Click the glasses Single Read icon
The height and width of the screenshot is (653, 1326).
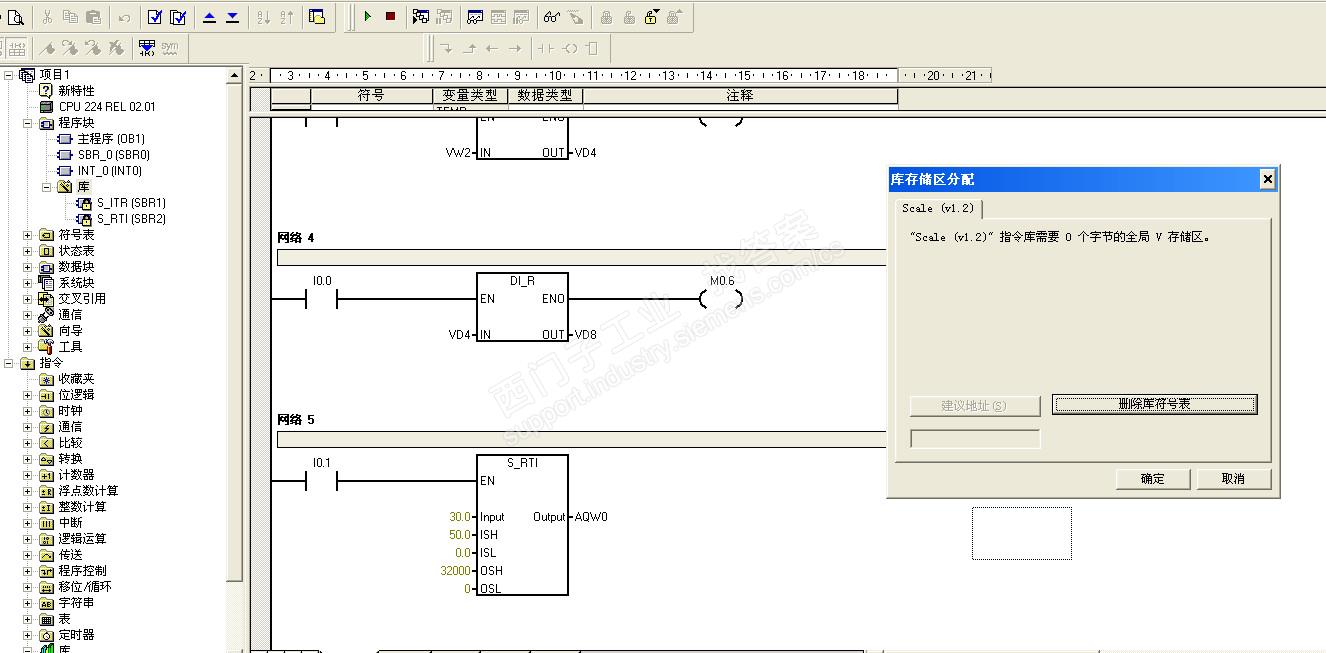click(551, 17)
